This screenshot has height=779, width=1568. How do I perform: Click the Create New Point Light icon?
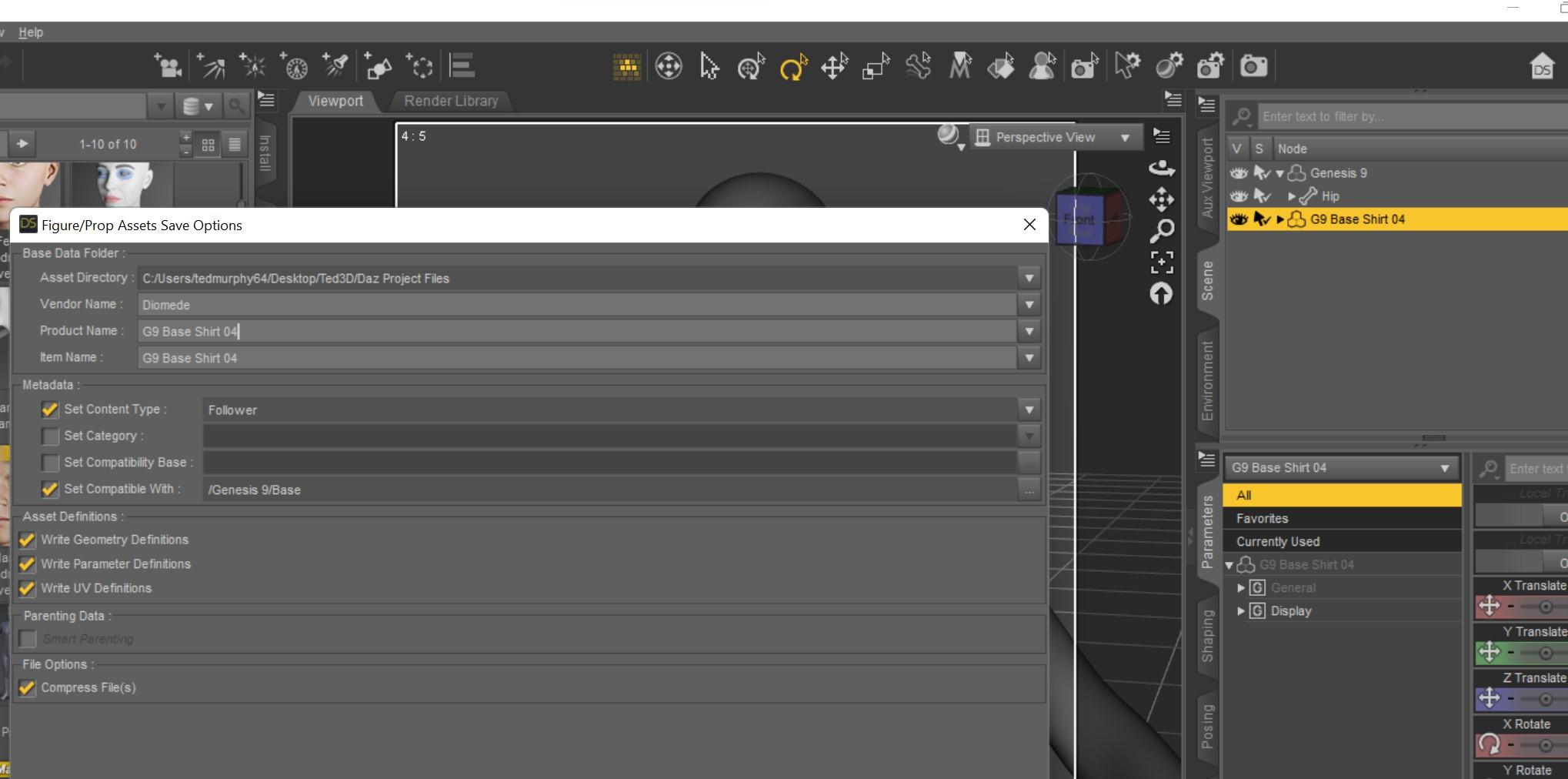[252, 66]
